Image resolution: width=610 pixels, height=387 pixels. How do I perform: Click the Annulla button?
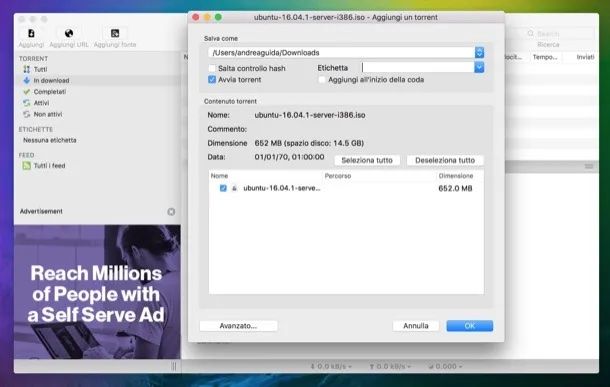(416, 326)
